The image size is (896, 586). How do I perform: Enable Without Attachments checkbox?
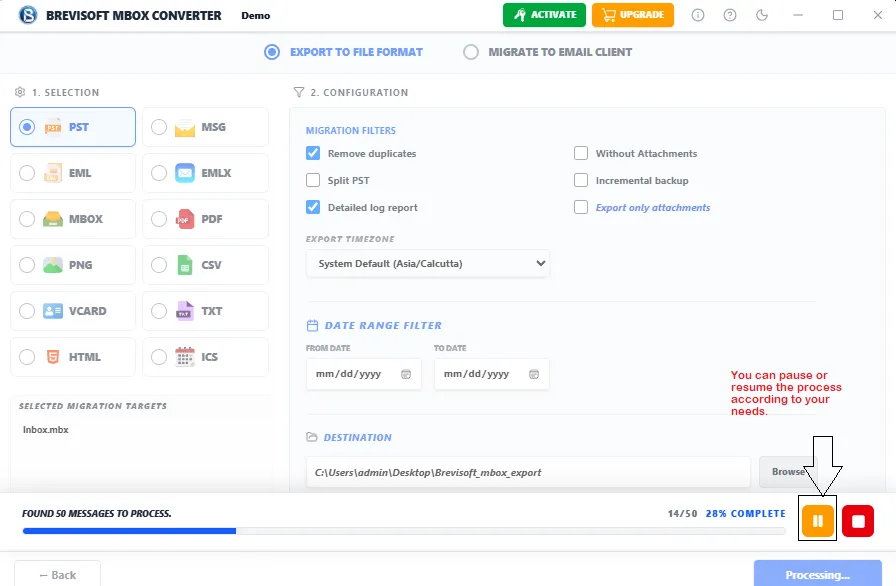581,153
